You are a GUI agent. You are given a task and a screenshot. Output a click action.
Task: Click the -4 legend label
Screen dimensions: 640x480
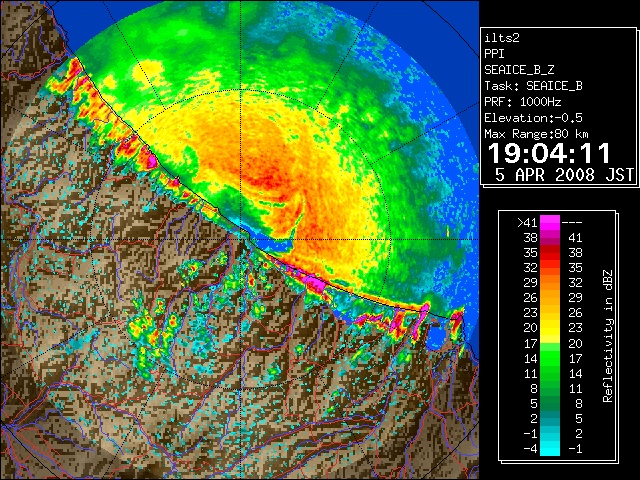[x=530, y=449]
